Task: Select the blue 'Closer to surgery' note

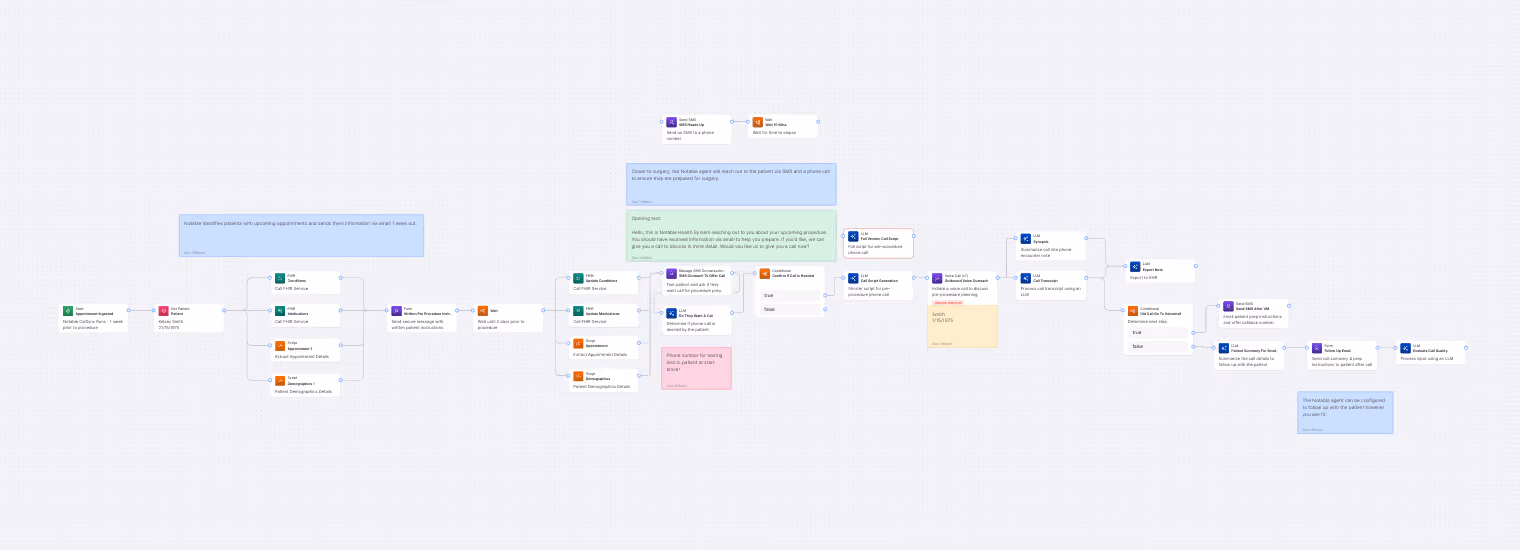Action: click(x=731, y=185)
